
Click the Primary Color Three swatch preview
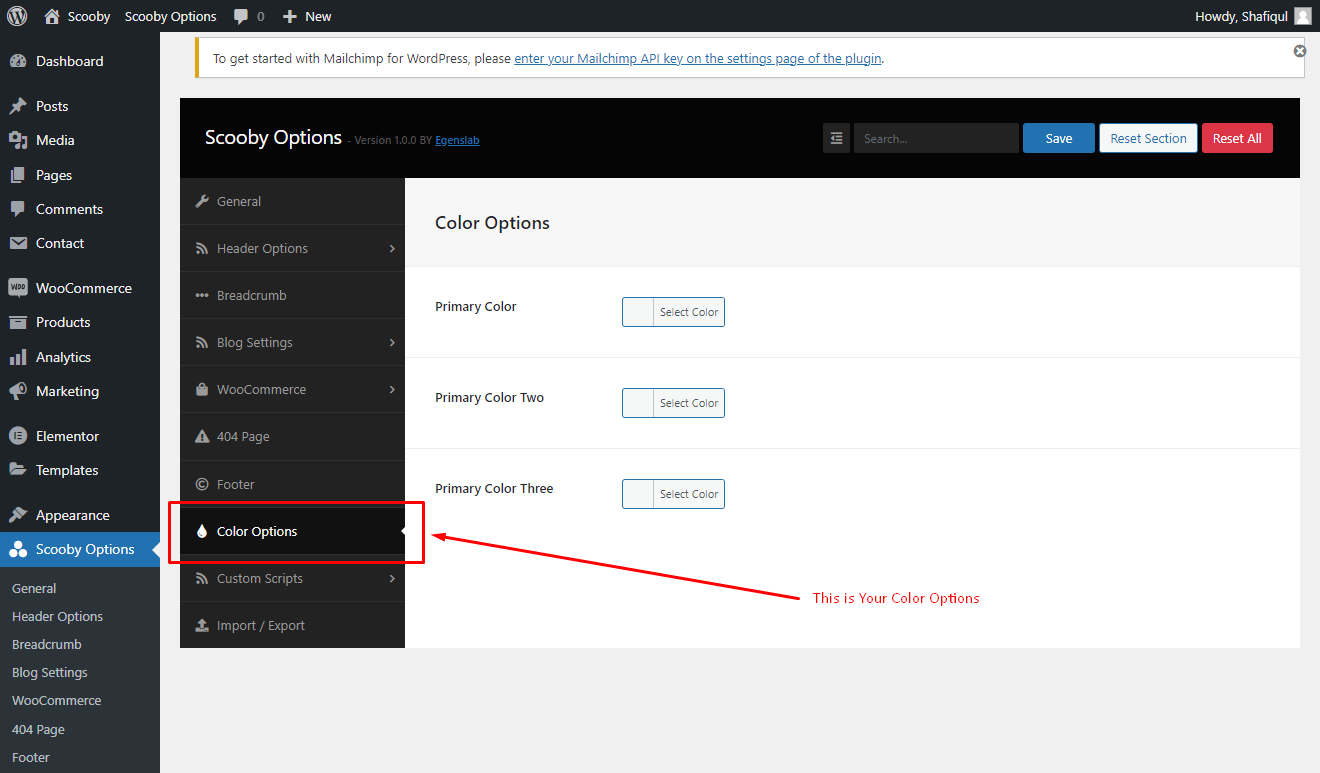pyautogui.click(x=638, y=494)
